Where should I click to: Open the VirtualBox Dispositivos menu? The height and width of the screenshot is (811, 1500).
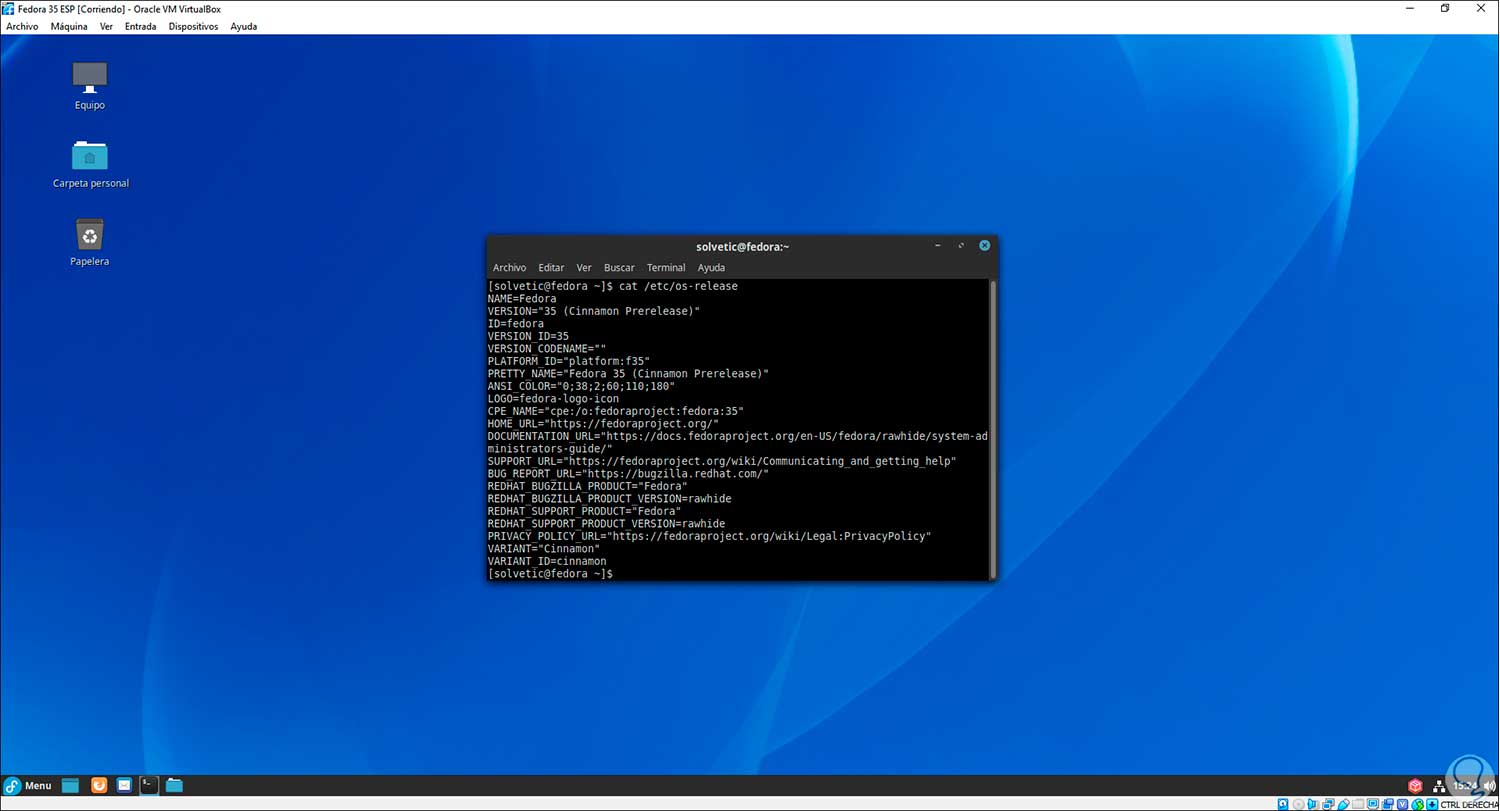[193, 26]
